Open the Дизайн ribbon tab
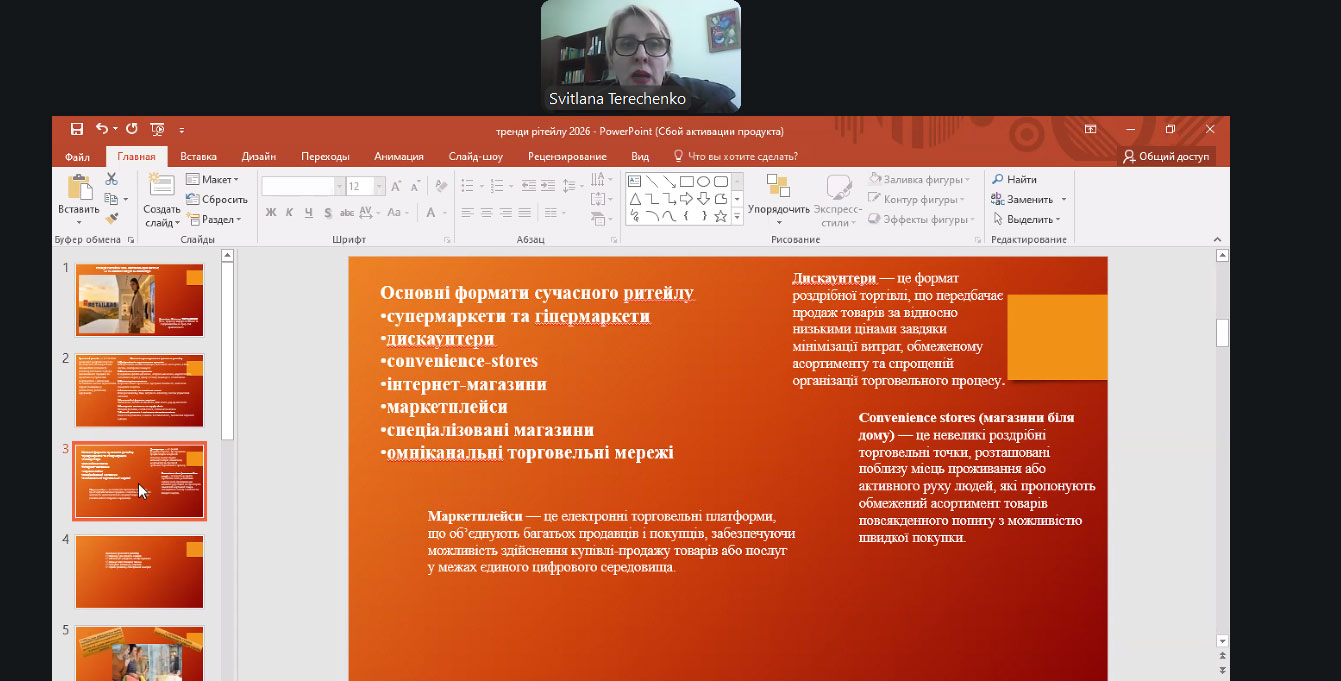 point(258,156)
